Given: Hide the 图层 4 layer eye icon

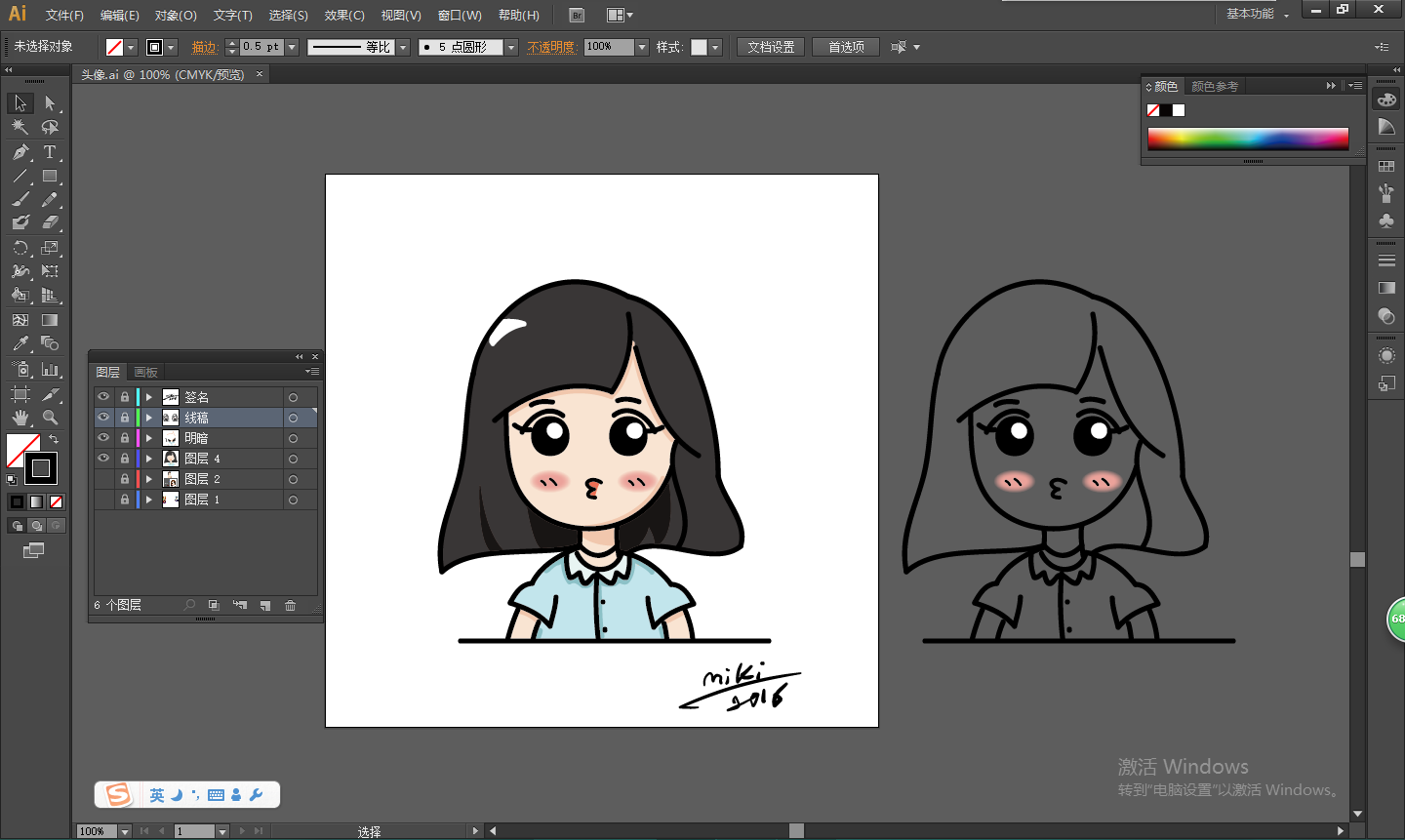Looking at the screenshot, I should click(x=103, y=459).
